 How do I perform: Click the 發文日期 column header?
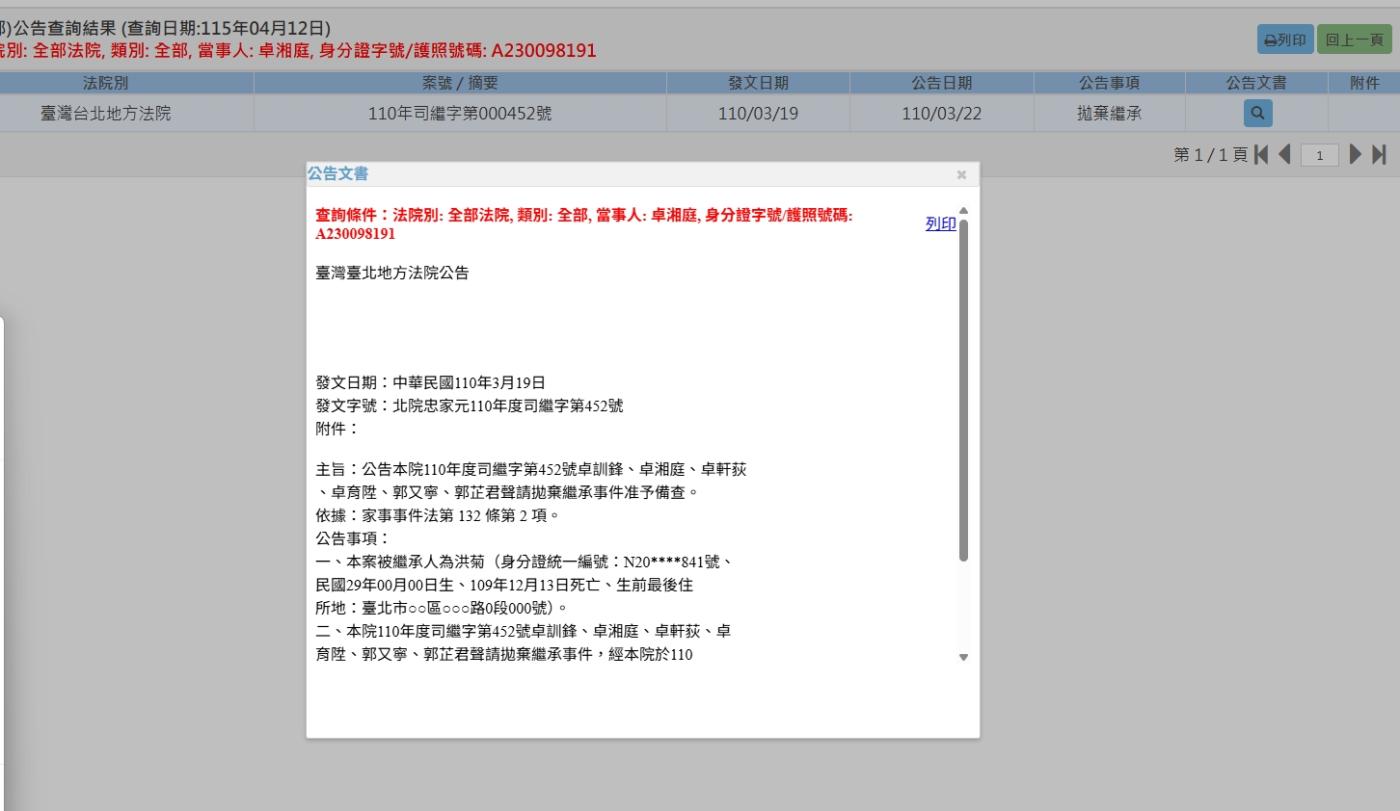(758, 83)
